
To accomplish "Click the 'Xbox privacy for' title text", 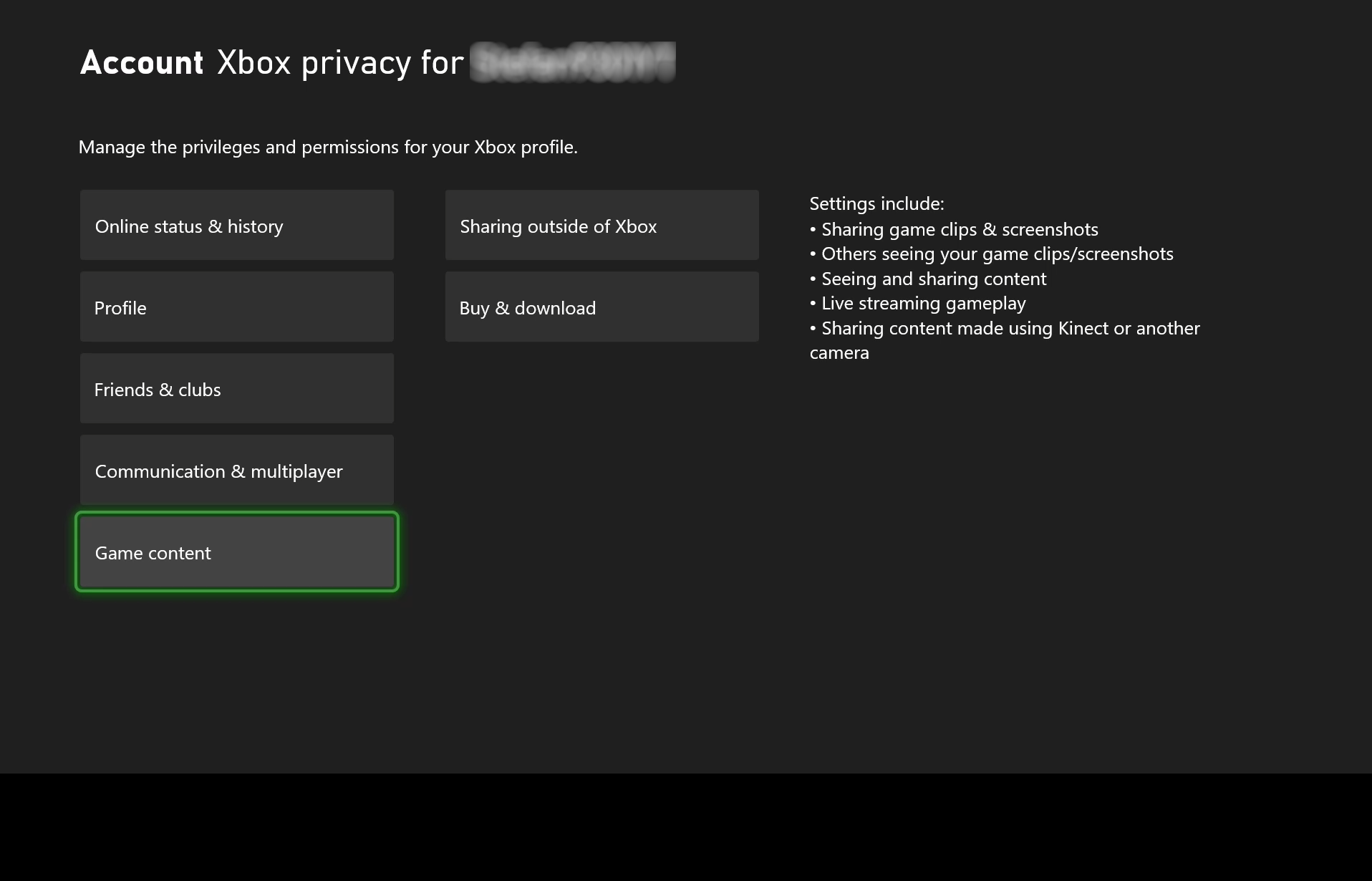I will 340,62.
